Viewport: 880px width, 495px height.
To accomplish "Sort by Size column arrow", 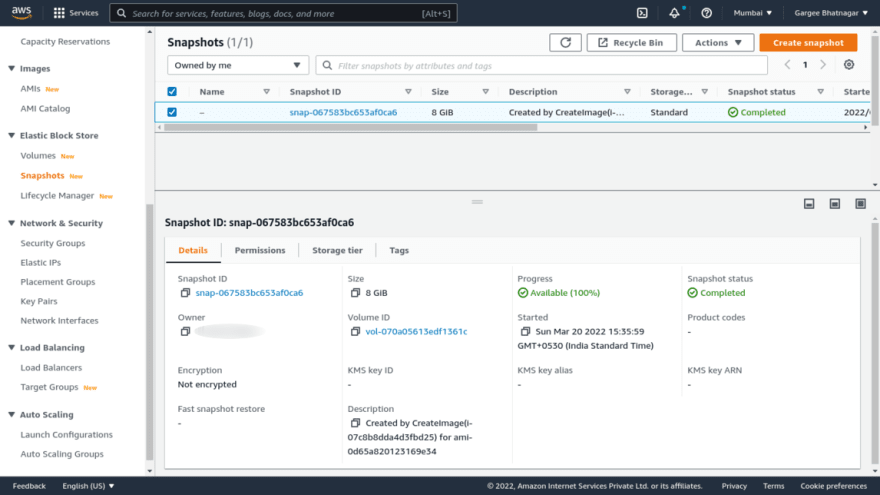I will tap(485, 91).
